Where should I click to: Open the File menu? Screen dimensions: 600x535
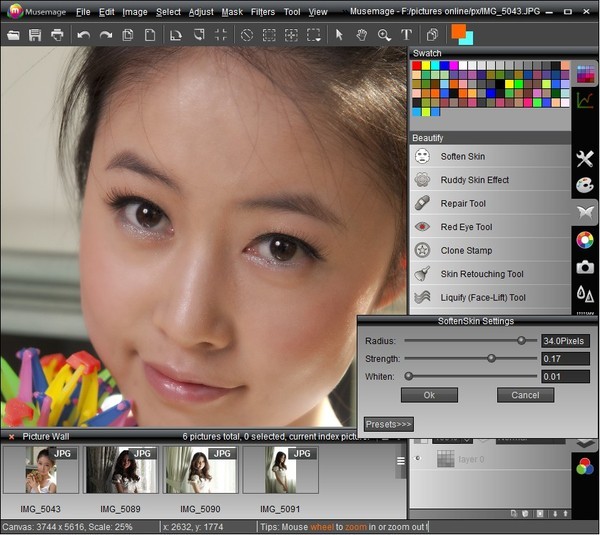[83, 12]
